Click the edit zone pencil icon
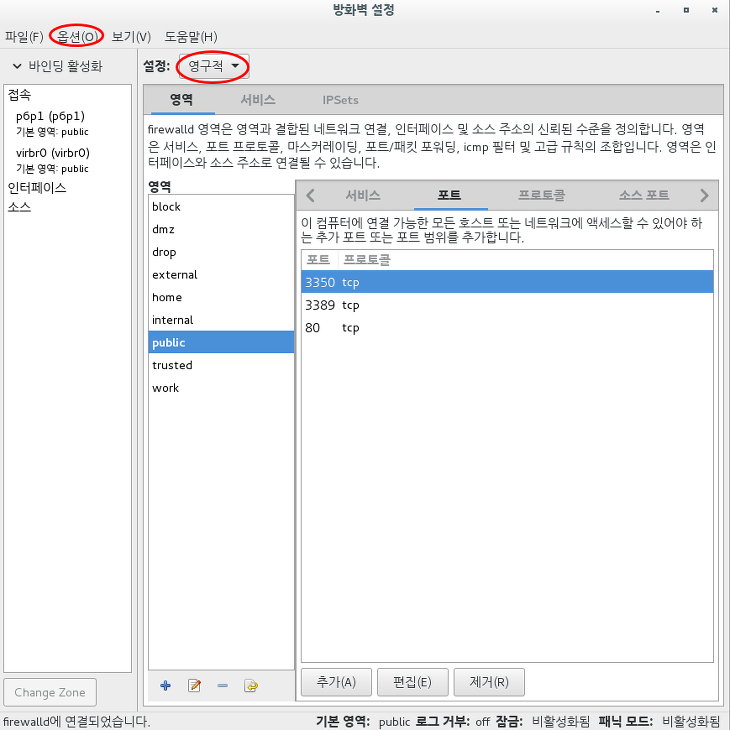 point(194,685)
